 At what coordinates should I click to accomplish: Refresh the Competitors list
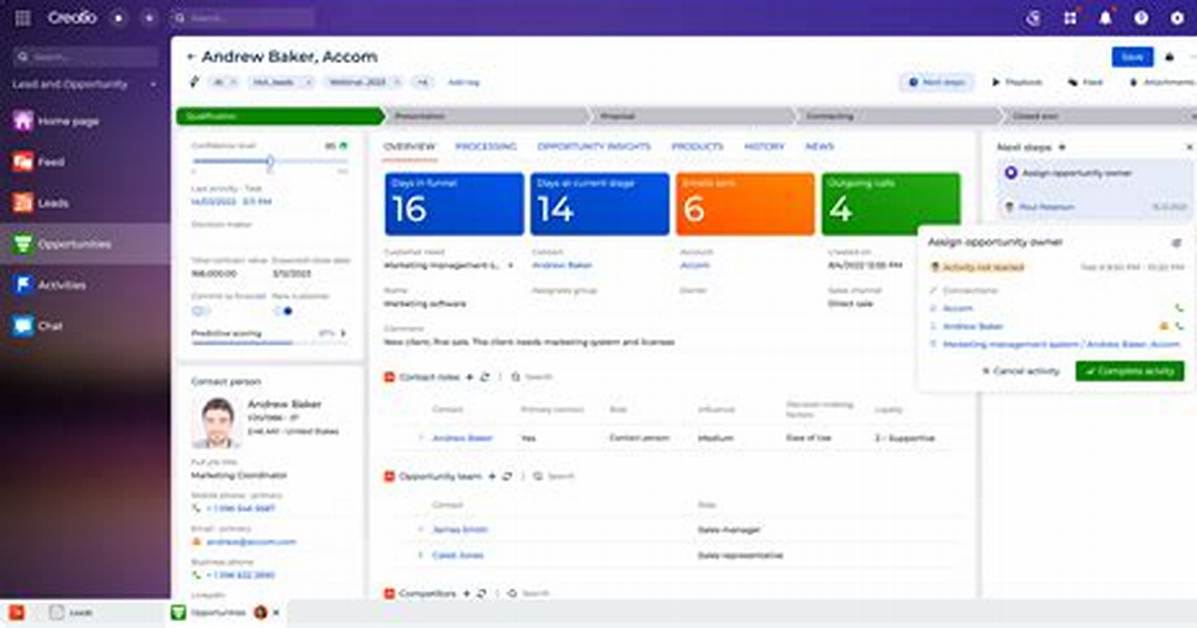tap(482, 593)
